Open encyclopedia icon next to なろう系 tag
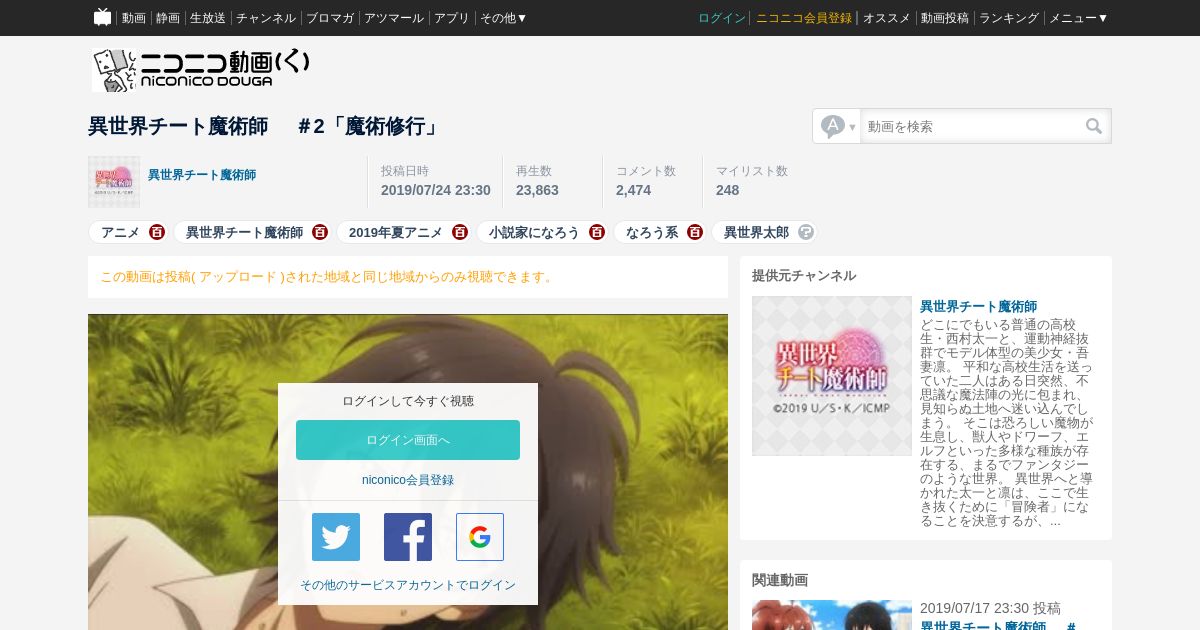The height and width of the screenshot is (630, 1200). (x=695, y=232)
